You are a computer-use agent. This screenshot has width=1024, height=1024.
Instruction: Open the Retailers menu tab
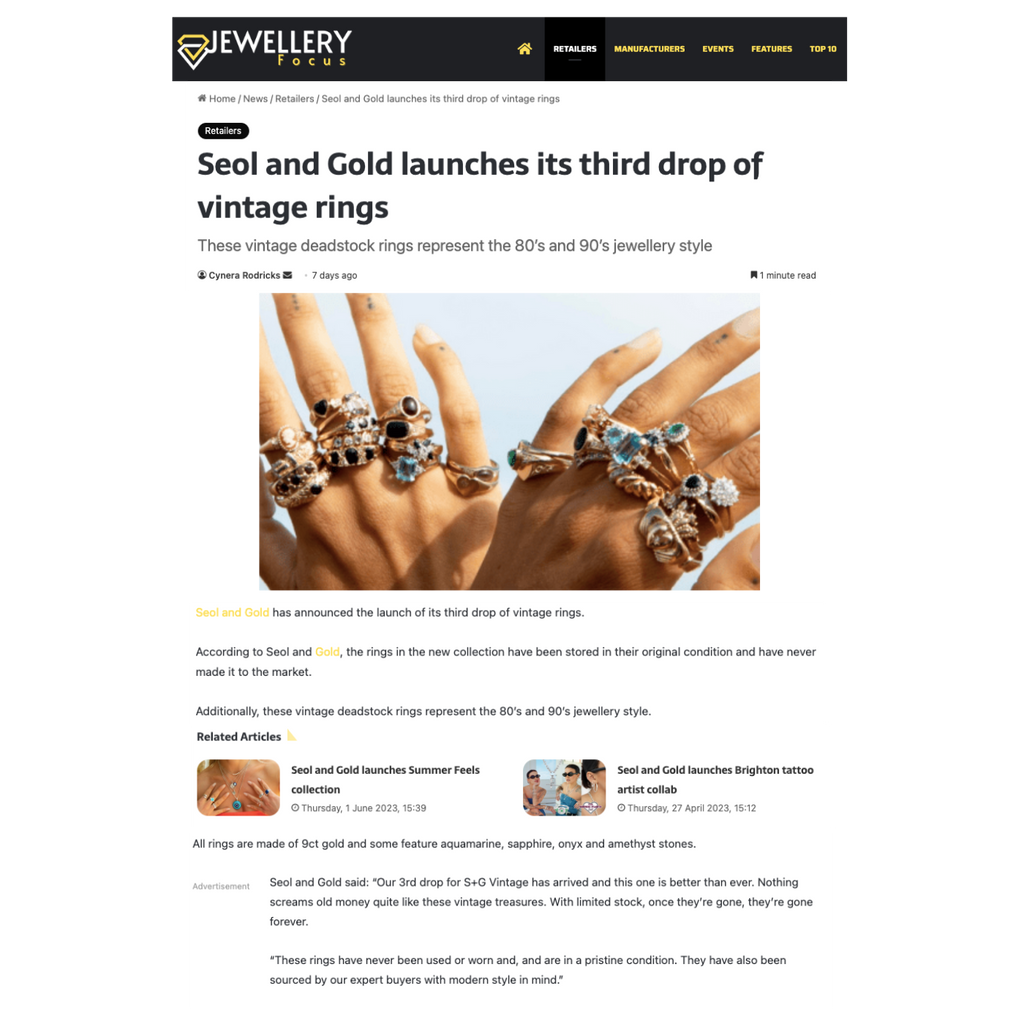(575, 49)
